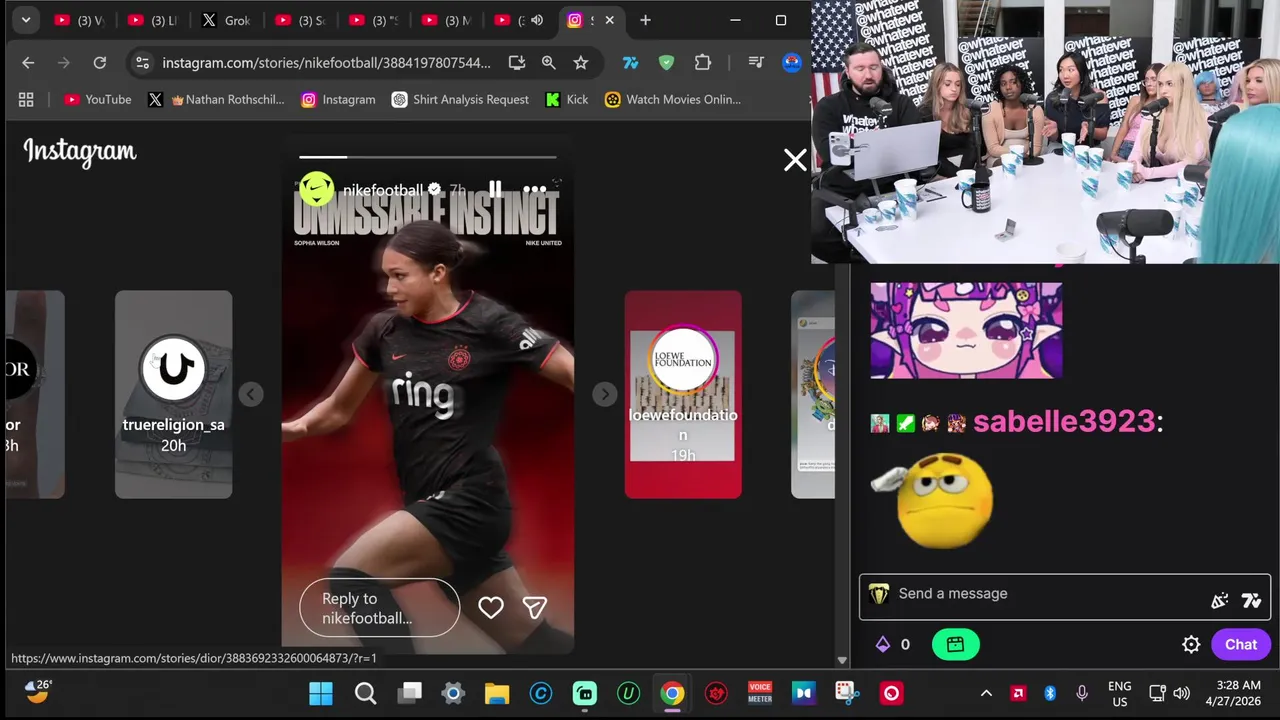The height and width of the screenshot is (720, 1280).
Task: Click sabelle3923 username in chat
Action: click(x=1064, y=421)
